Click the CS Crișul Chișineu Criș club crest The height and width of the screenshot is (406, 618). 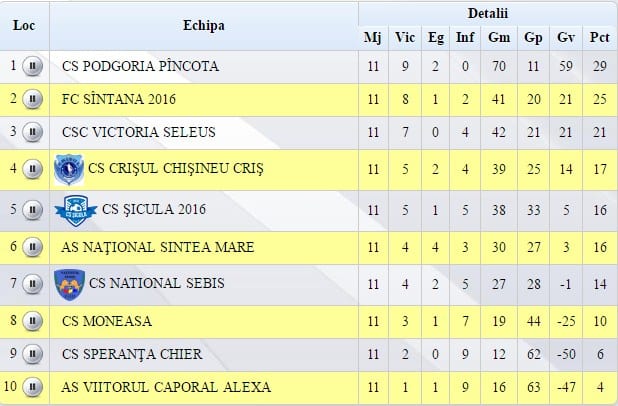68,169
